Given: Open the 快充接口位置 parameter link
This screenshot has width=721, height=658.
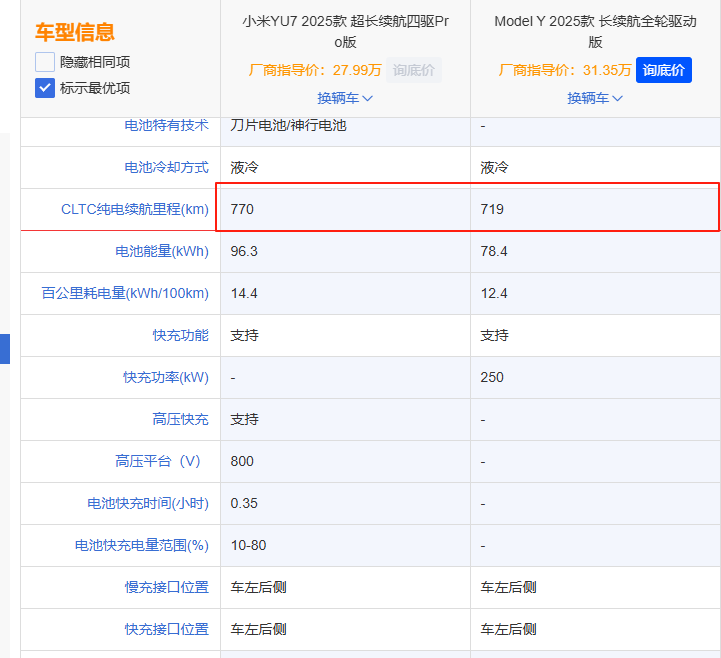Looking at the screenshot, I should click(x=166, y=629).
